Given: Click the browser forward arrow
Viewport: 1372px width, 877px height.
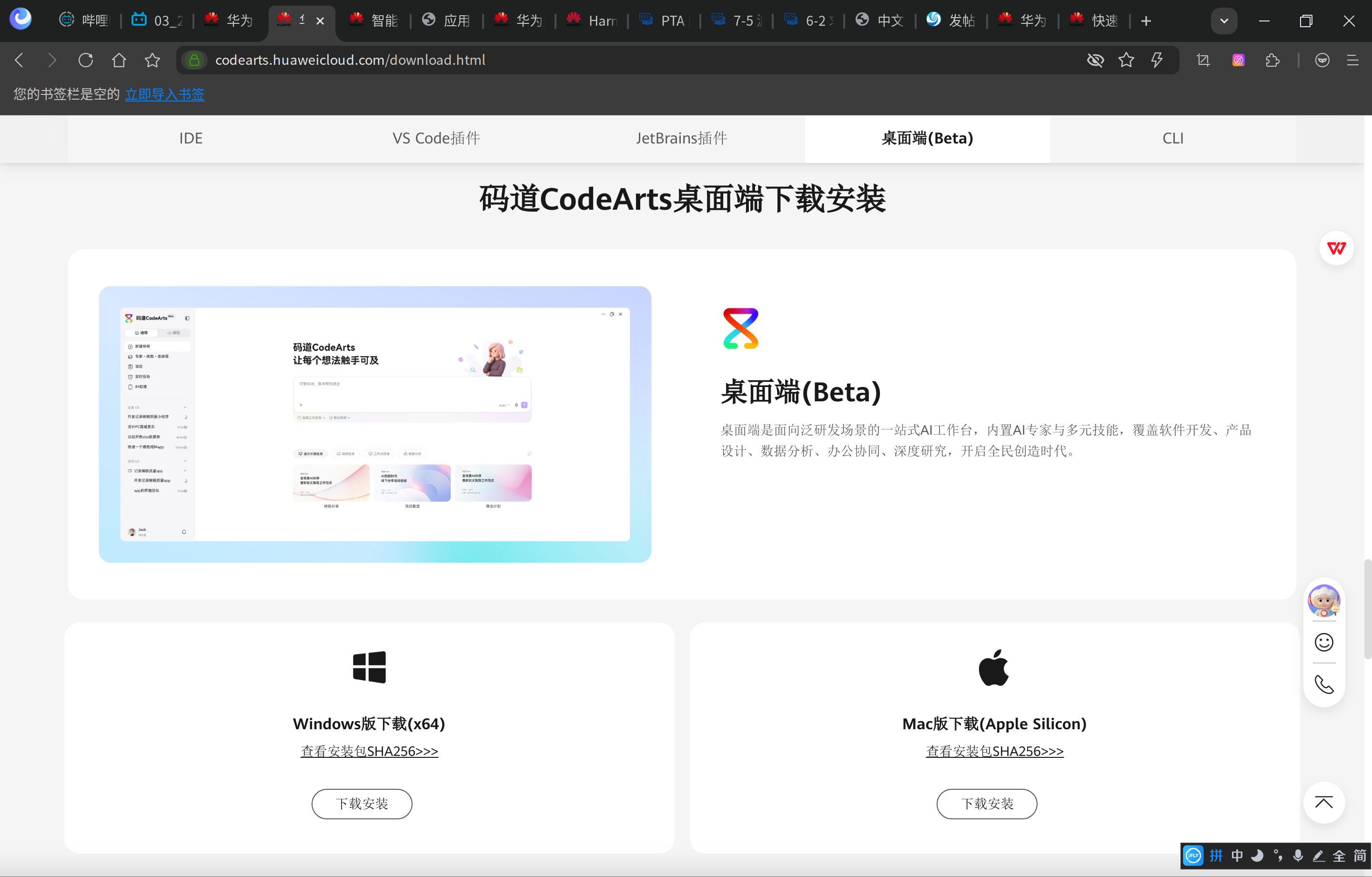Looking at the screenshot, I should click(x=52, y=60).
